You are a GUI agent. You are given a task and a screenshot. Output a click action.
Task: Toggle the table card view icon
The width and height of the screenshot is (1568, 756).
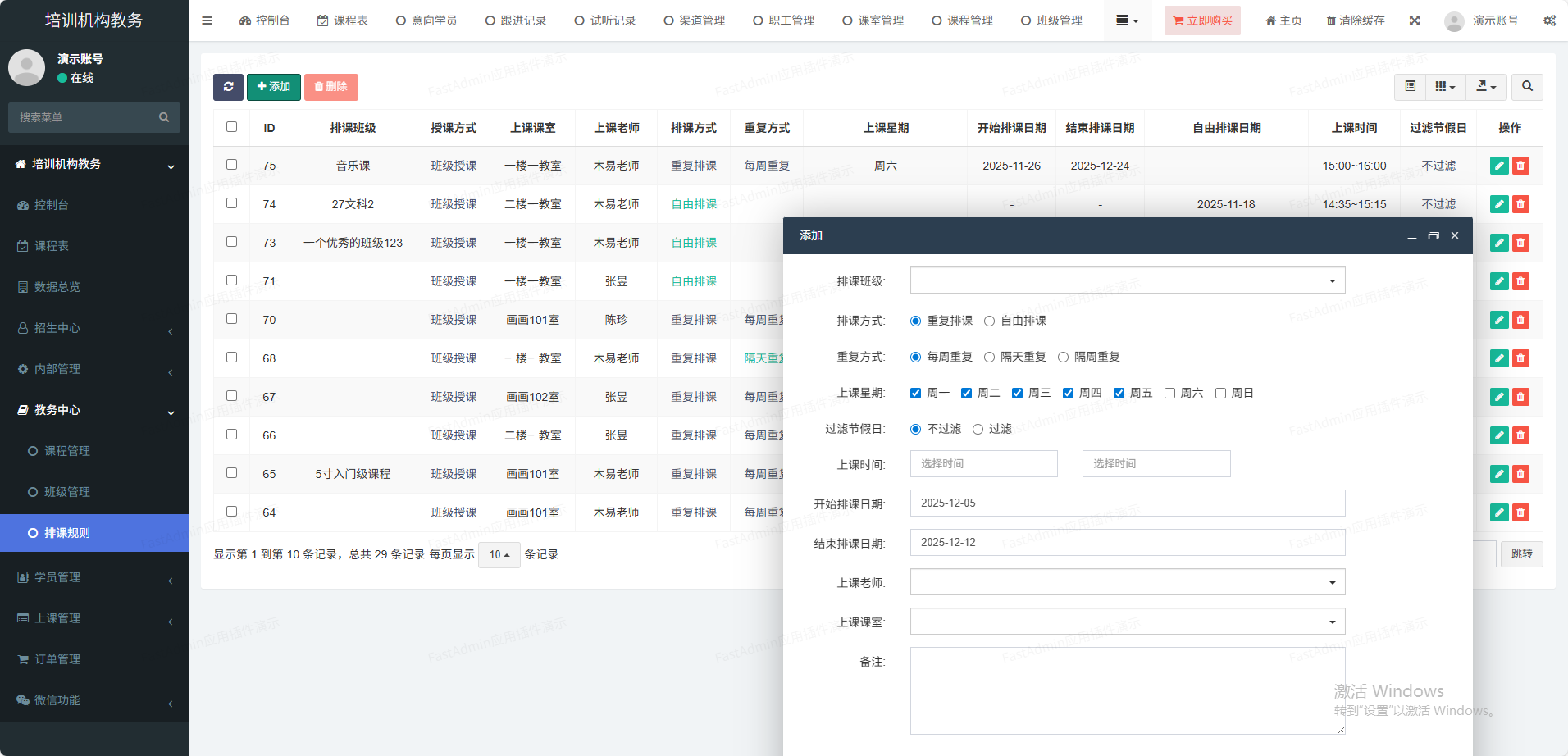click(1410, 87)
